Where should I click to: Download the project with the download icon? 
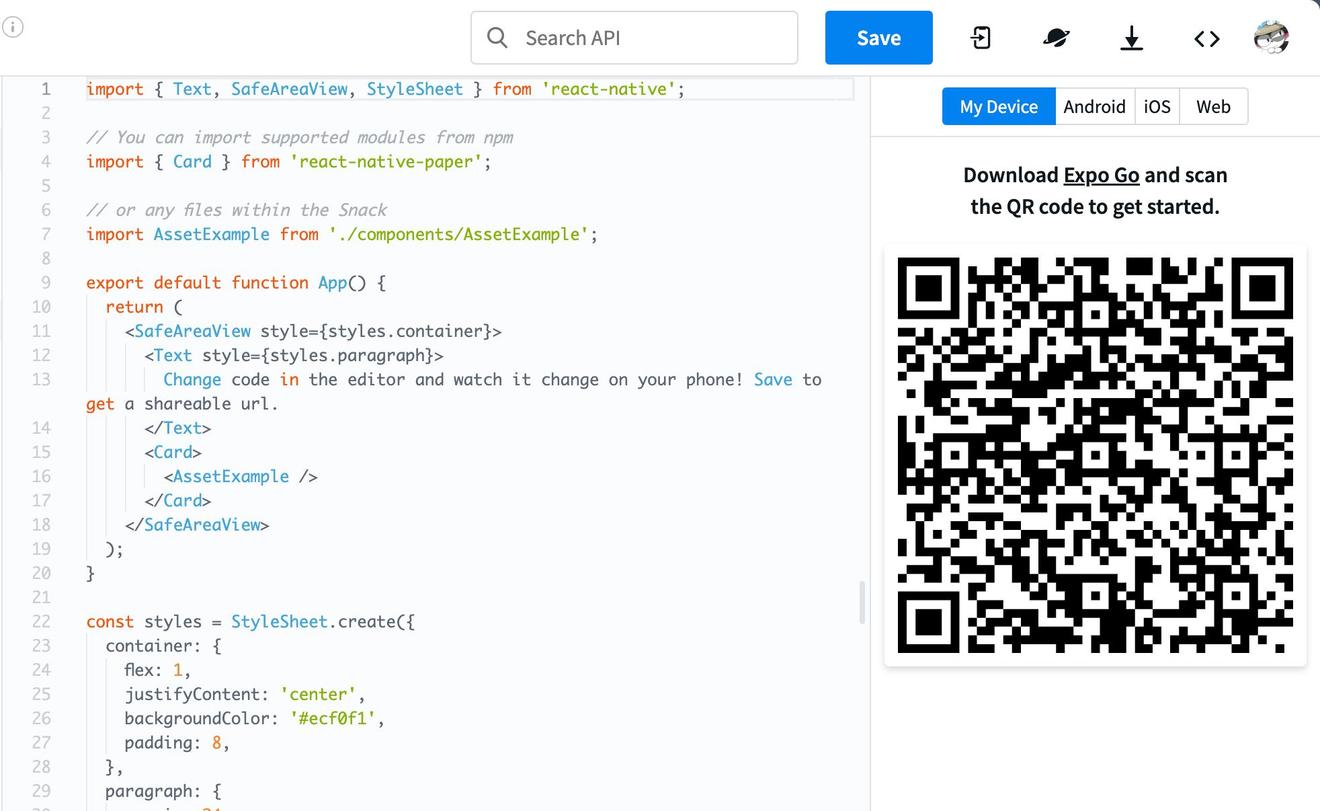coord(1131,38)
